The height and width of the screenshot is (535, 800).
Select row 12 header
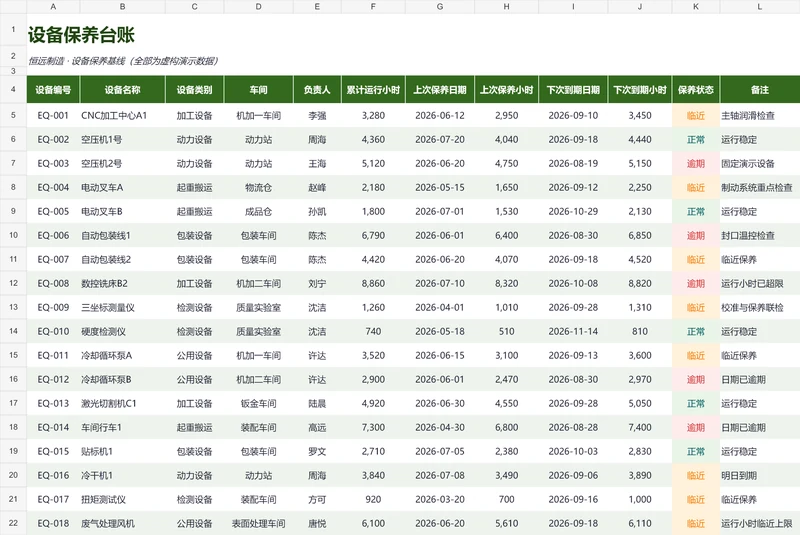click(x=13, y=283)
